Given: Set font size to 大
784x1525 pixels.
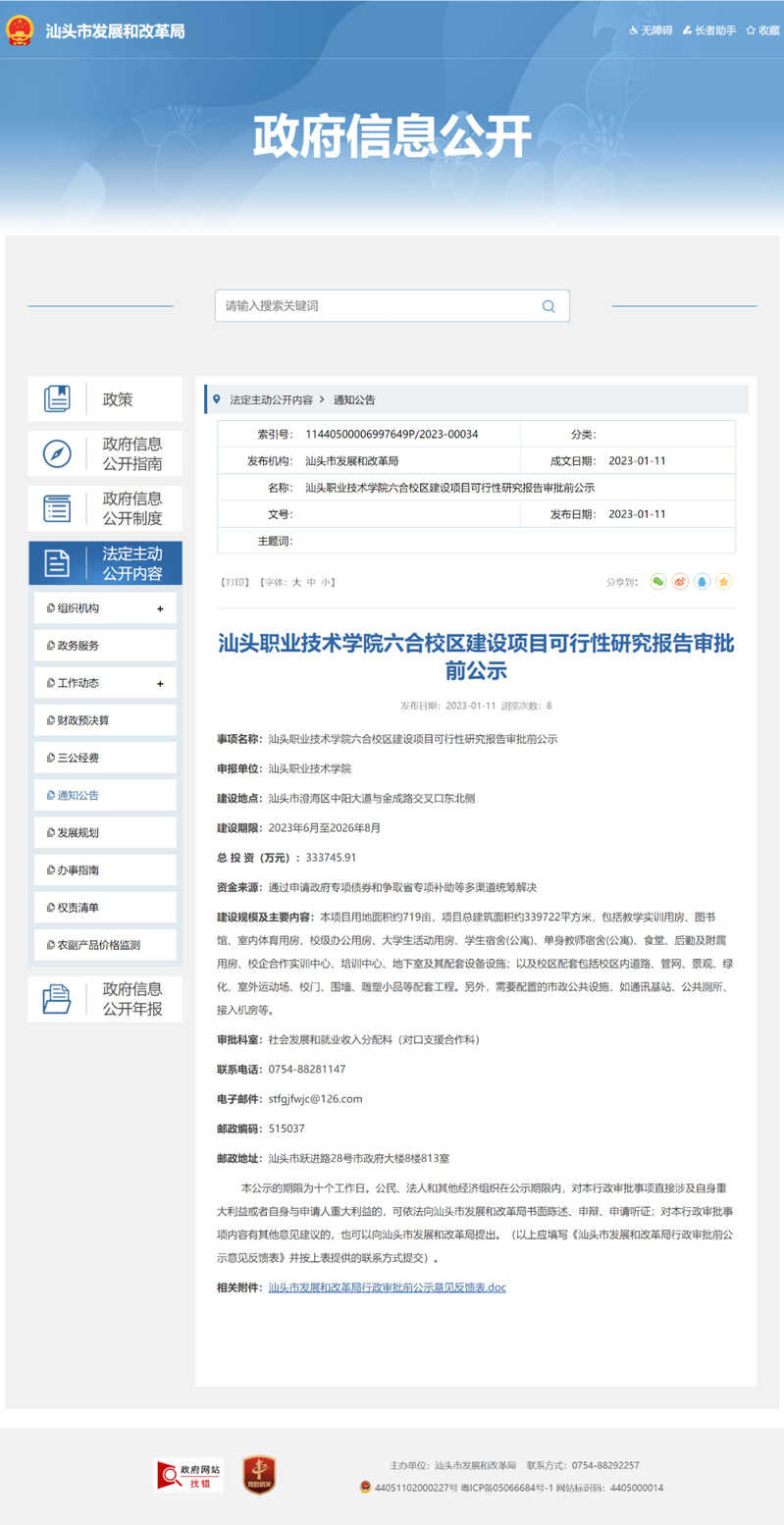Looking at the screenshot, I should (296, 582).
